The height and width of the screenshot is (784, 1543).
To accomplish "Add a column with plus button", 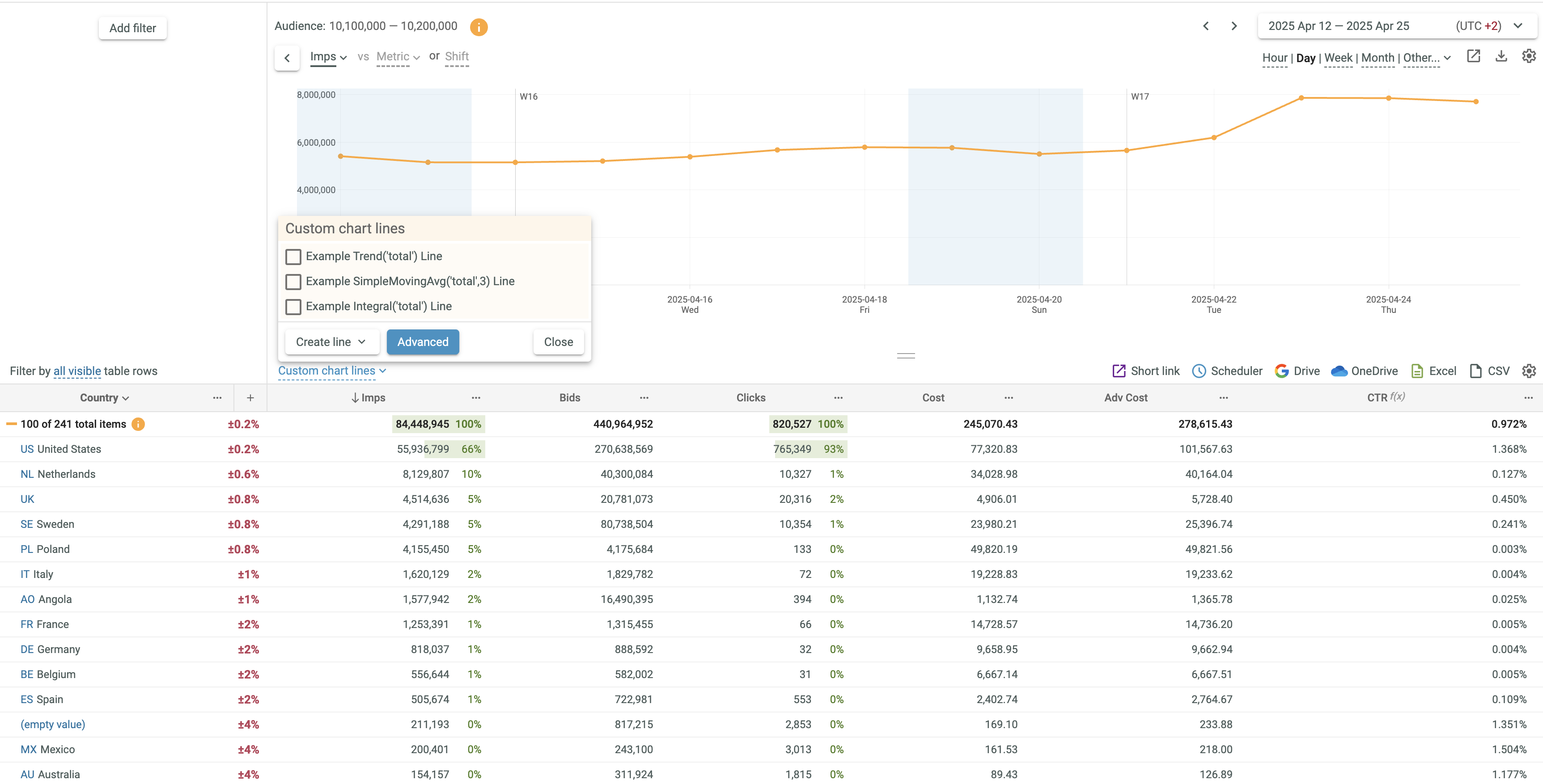I will point(250,398).
